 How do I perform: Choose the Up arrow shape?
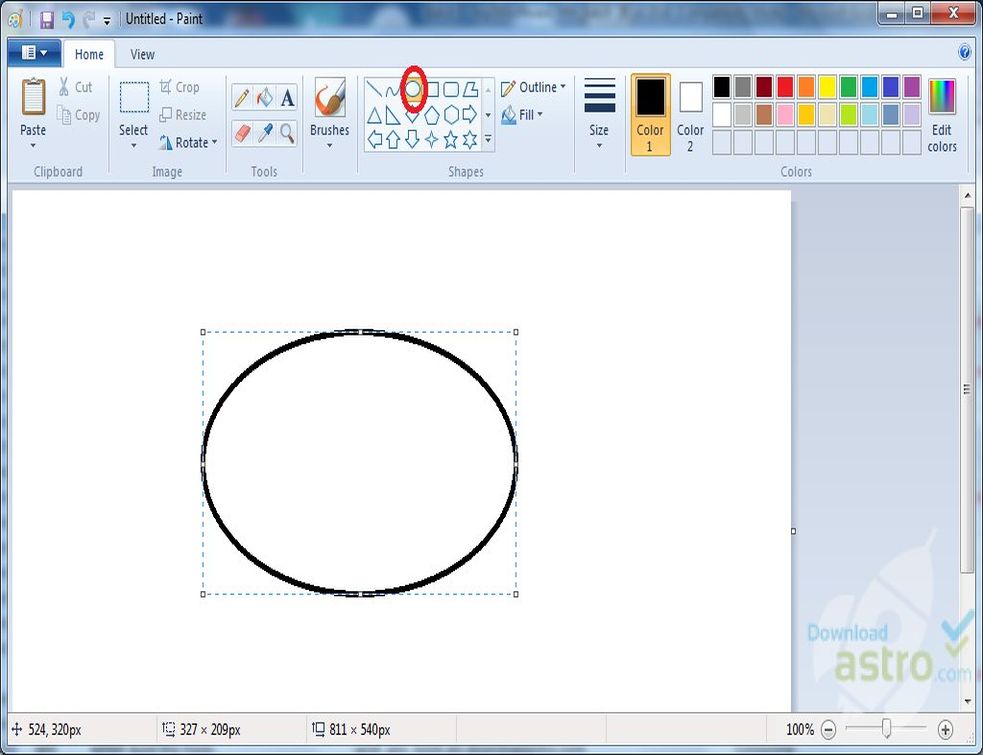(x=392, y=139)
